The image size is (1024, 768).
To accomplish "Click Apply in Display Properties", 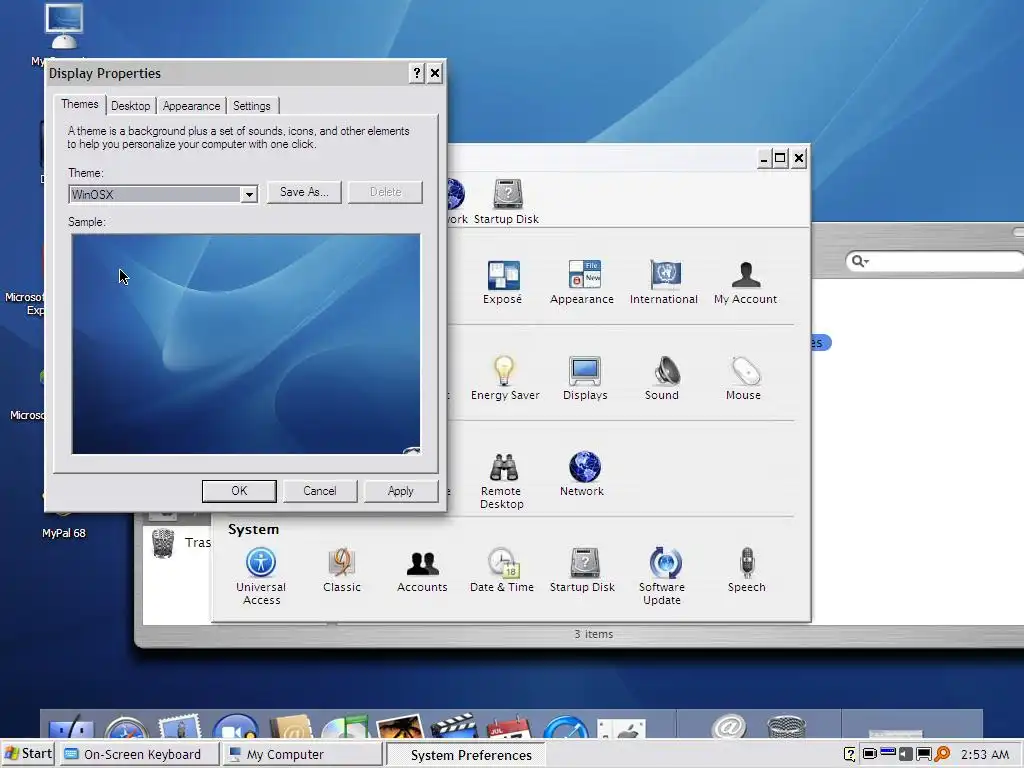I will [400, 491].
